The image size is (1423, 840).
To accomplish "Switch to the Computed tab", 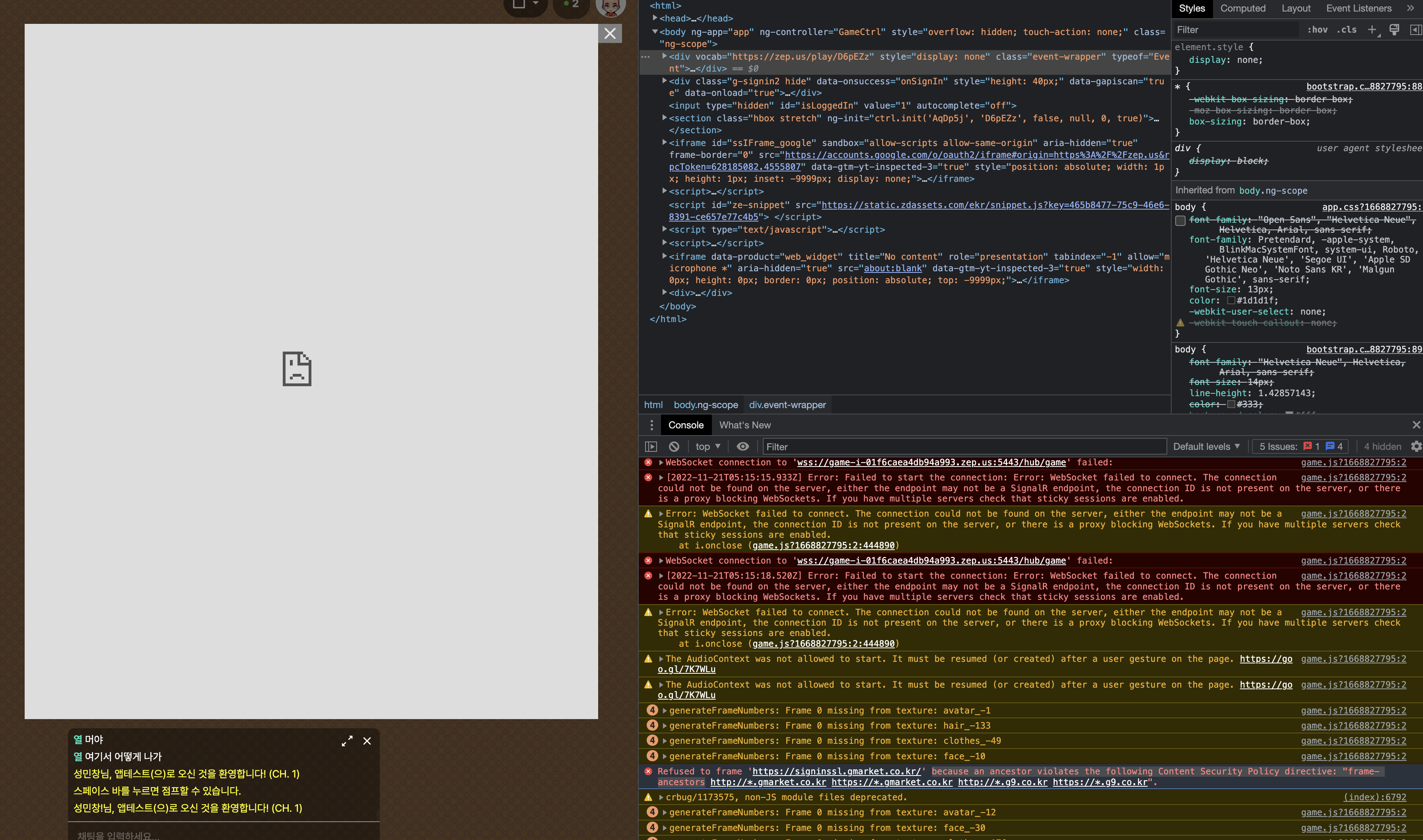I will pyautogui.click(x=1242, y=8).
